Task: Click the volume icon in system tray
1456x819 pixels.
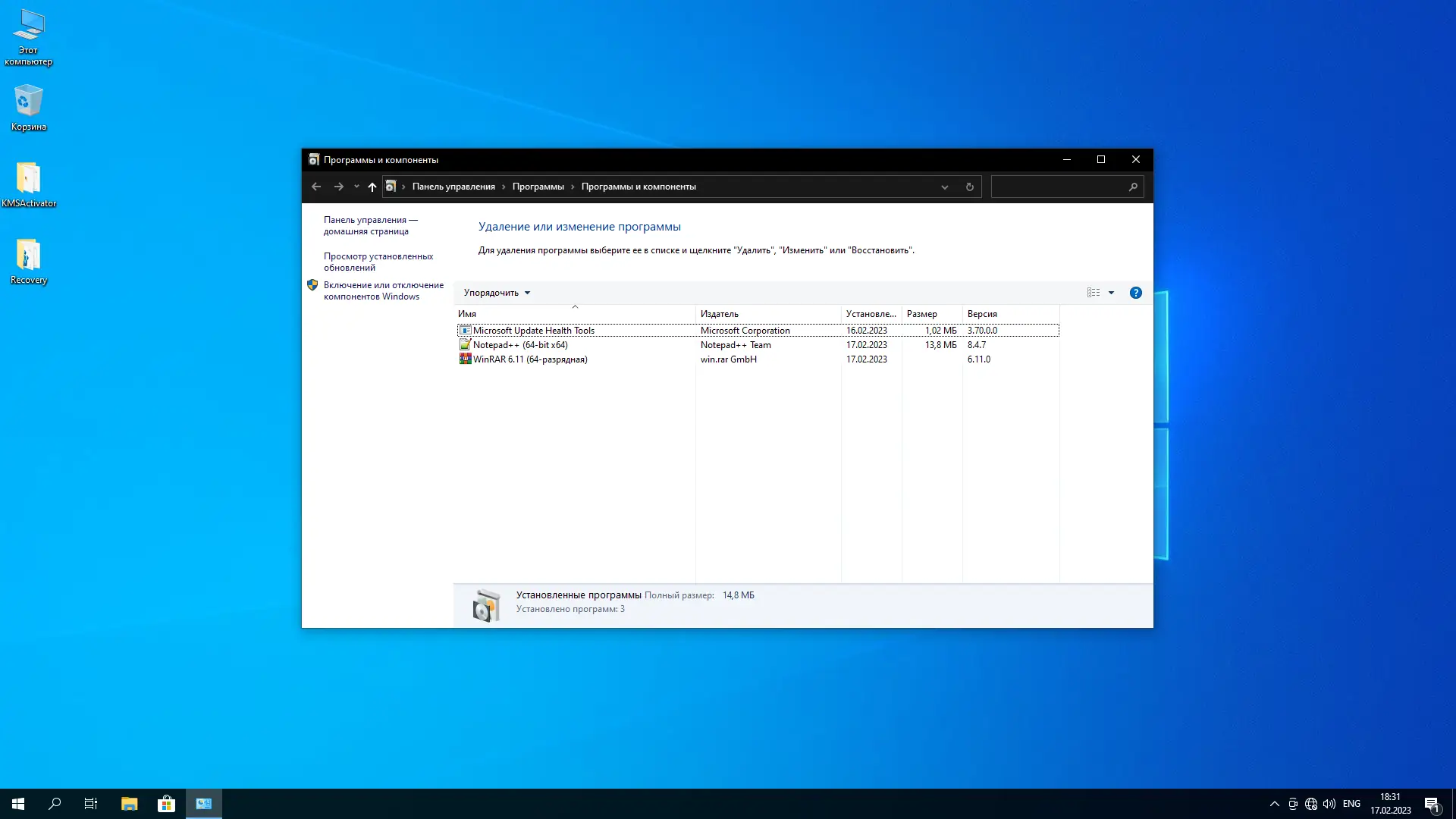Action: [1329, 804]
